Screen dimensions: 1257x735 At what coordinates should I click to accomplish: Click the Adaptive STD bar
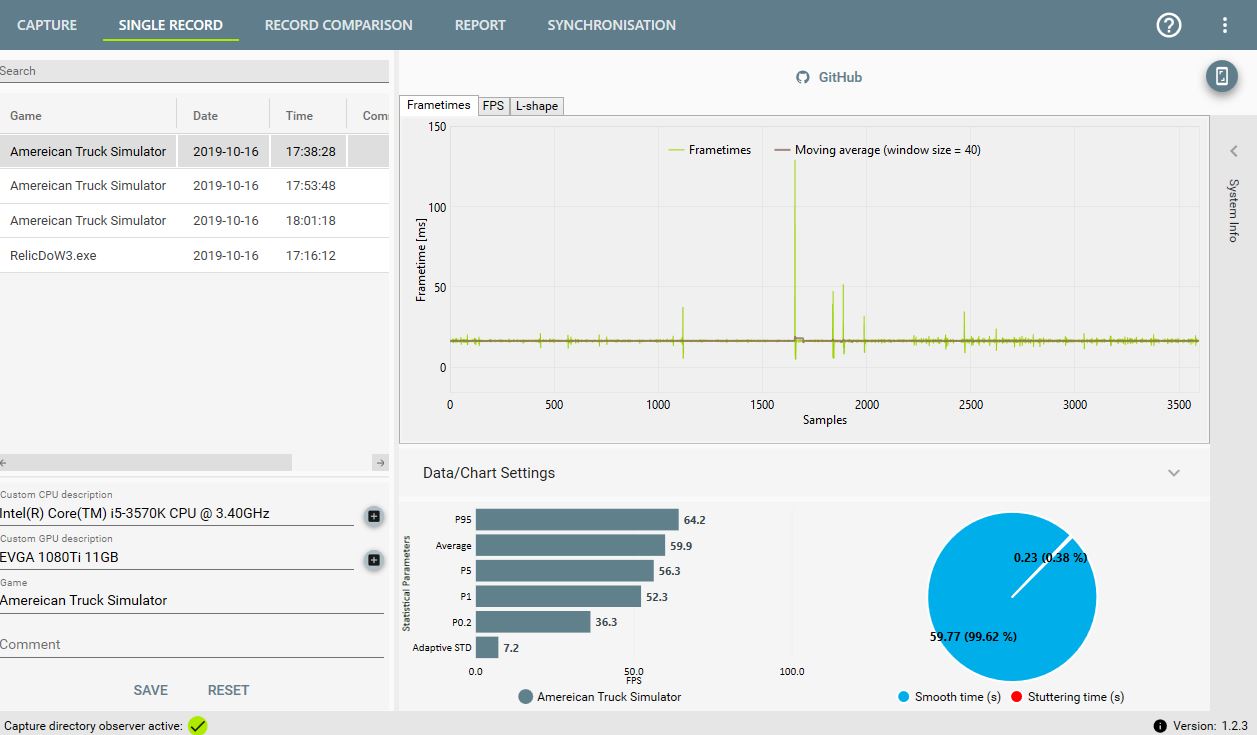point(487,647)
